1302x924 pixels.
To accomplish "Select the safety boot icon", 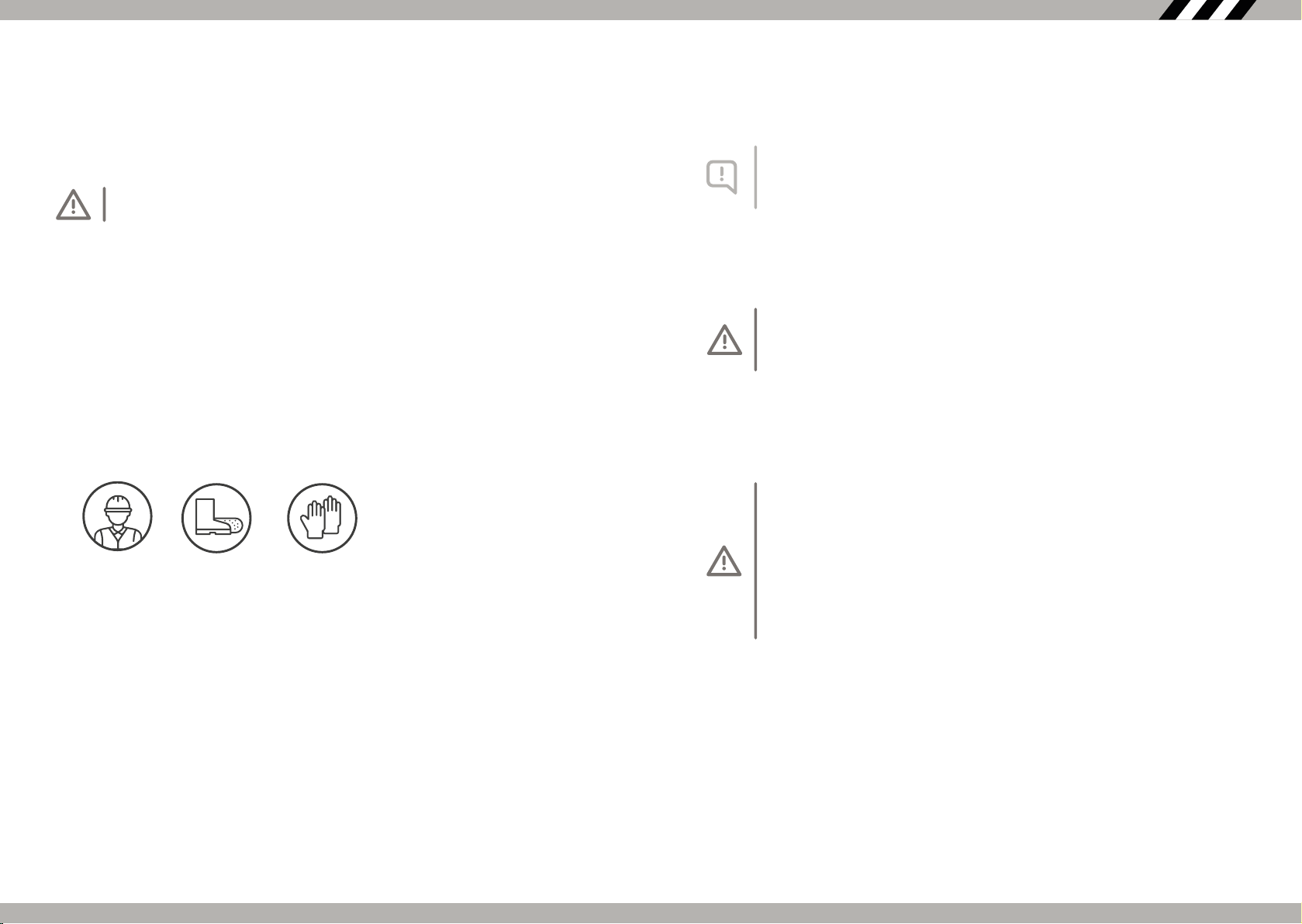I will point(216,518).
